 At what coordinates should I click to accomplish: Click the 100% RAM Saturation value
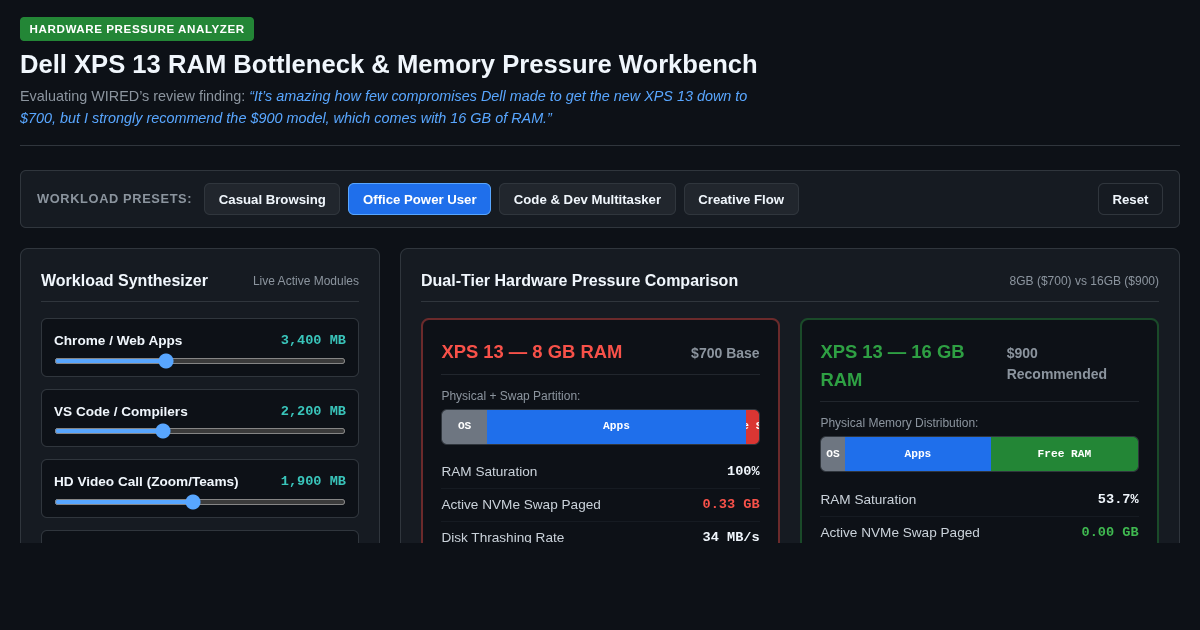pos(743,471)
